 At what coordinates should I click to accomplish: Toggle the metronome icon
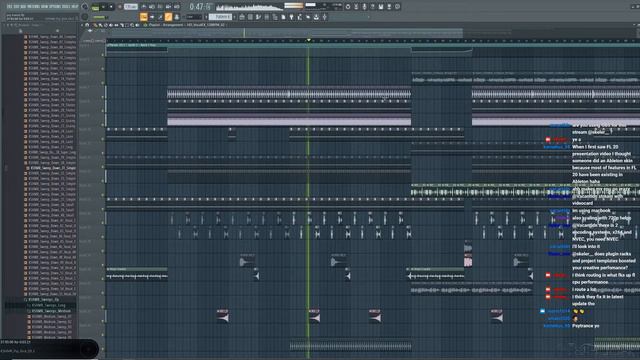[x=143, y=7]
